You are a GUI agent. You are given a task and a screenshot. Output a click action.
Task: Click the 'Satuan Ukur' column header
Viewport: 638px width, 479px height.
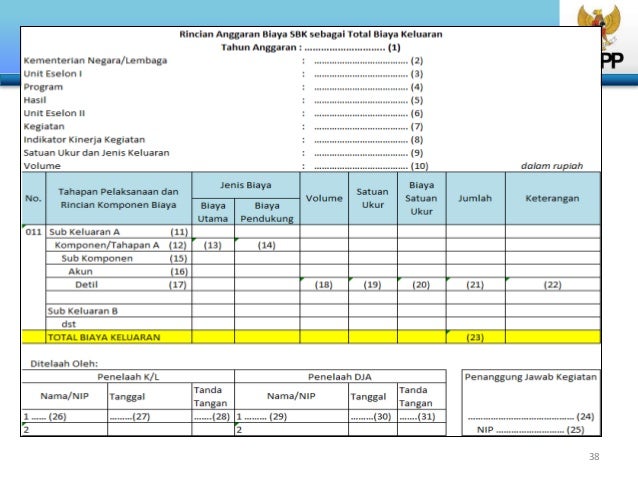click(373, 198)
